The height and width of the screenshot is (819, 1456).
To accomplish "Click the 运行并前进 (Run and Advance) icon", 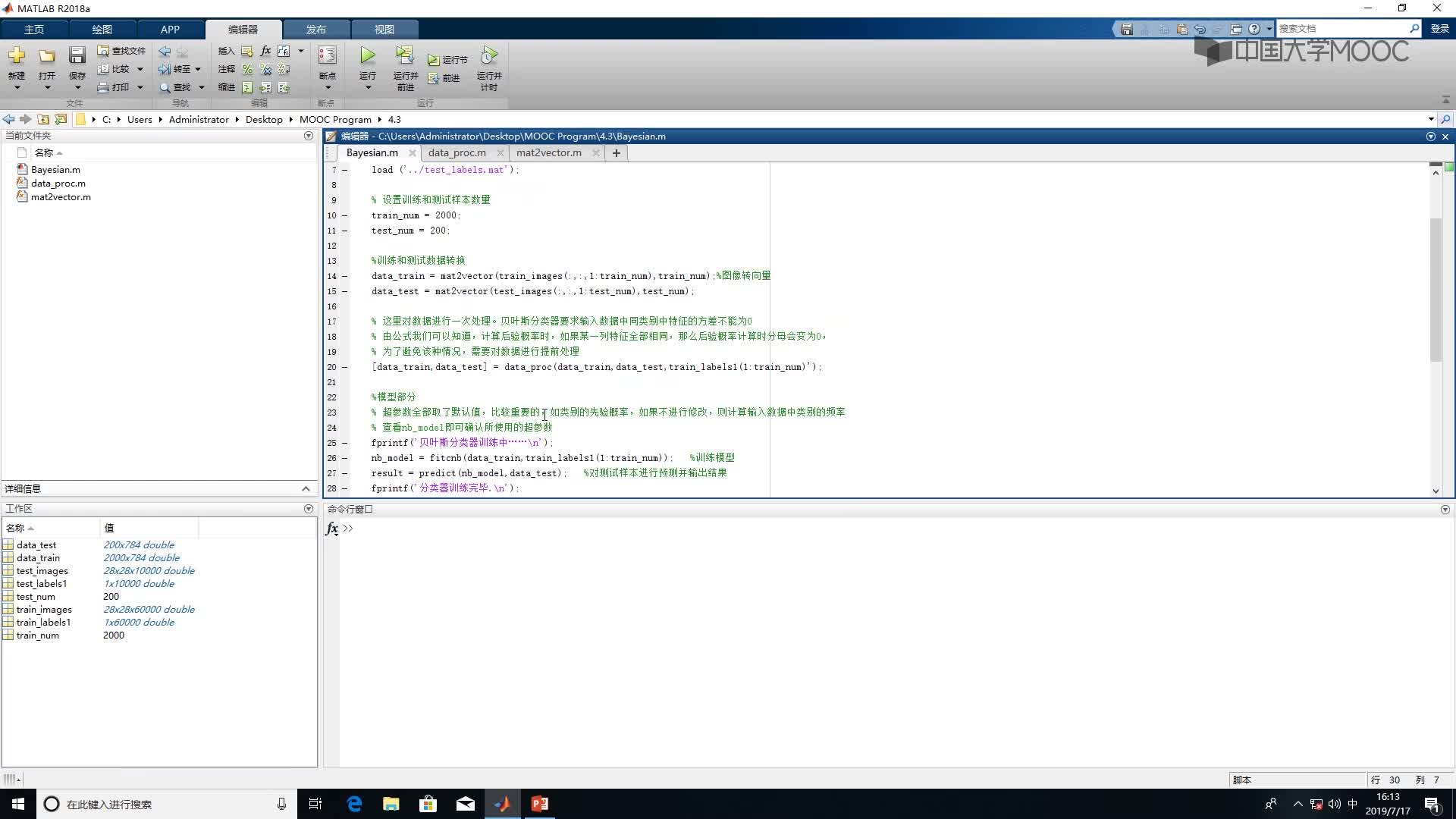I will (405, 55).
